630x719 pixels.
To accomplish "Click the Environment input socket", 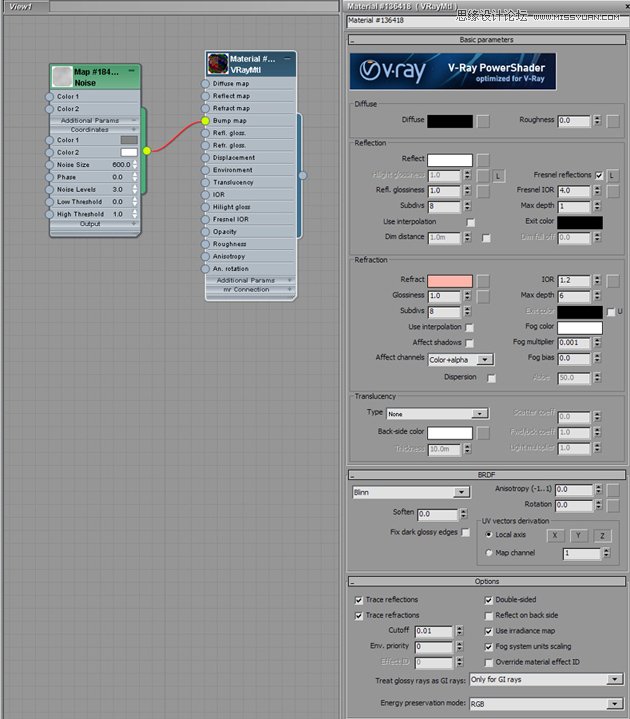I will (205, 170).
